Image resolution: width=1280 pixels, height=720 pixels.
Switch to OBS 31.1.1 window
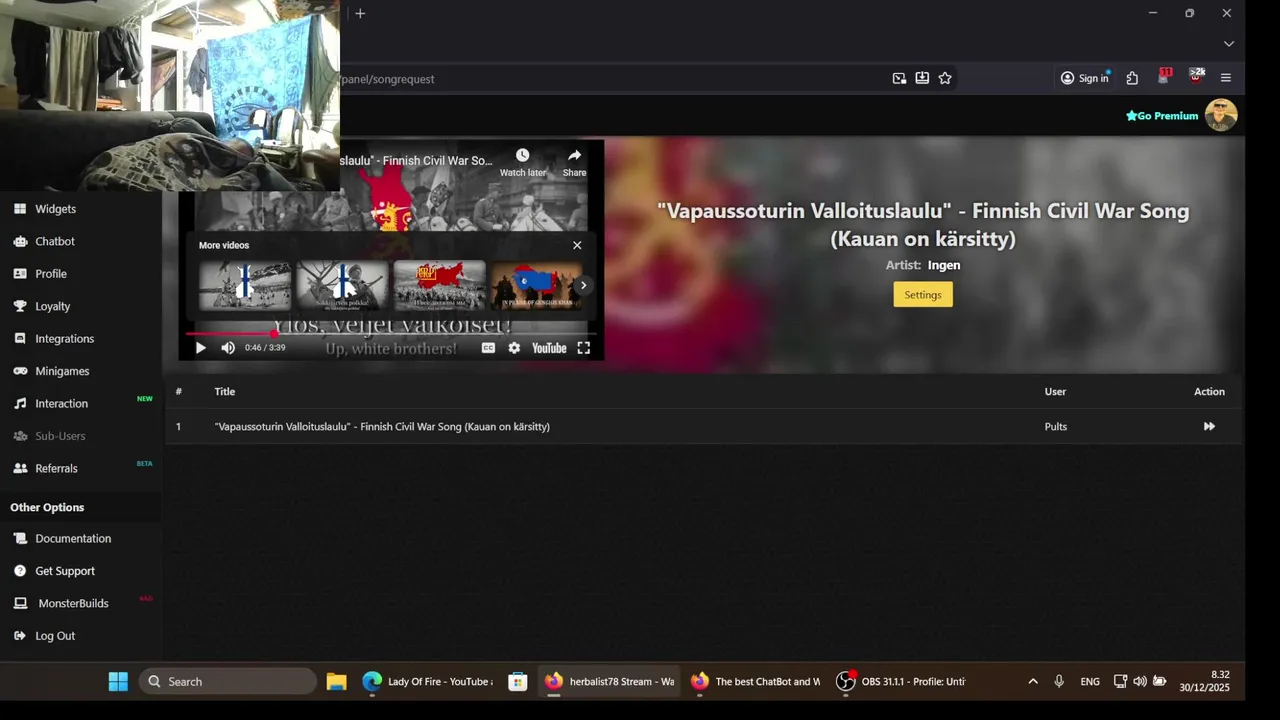pyautogui.click(x=902, y=682)
